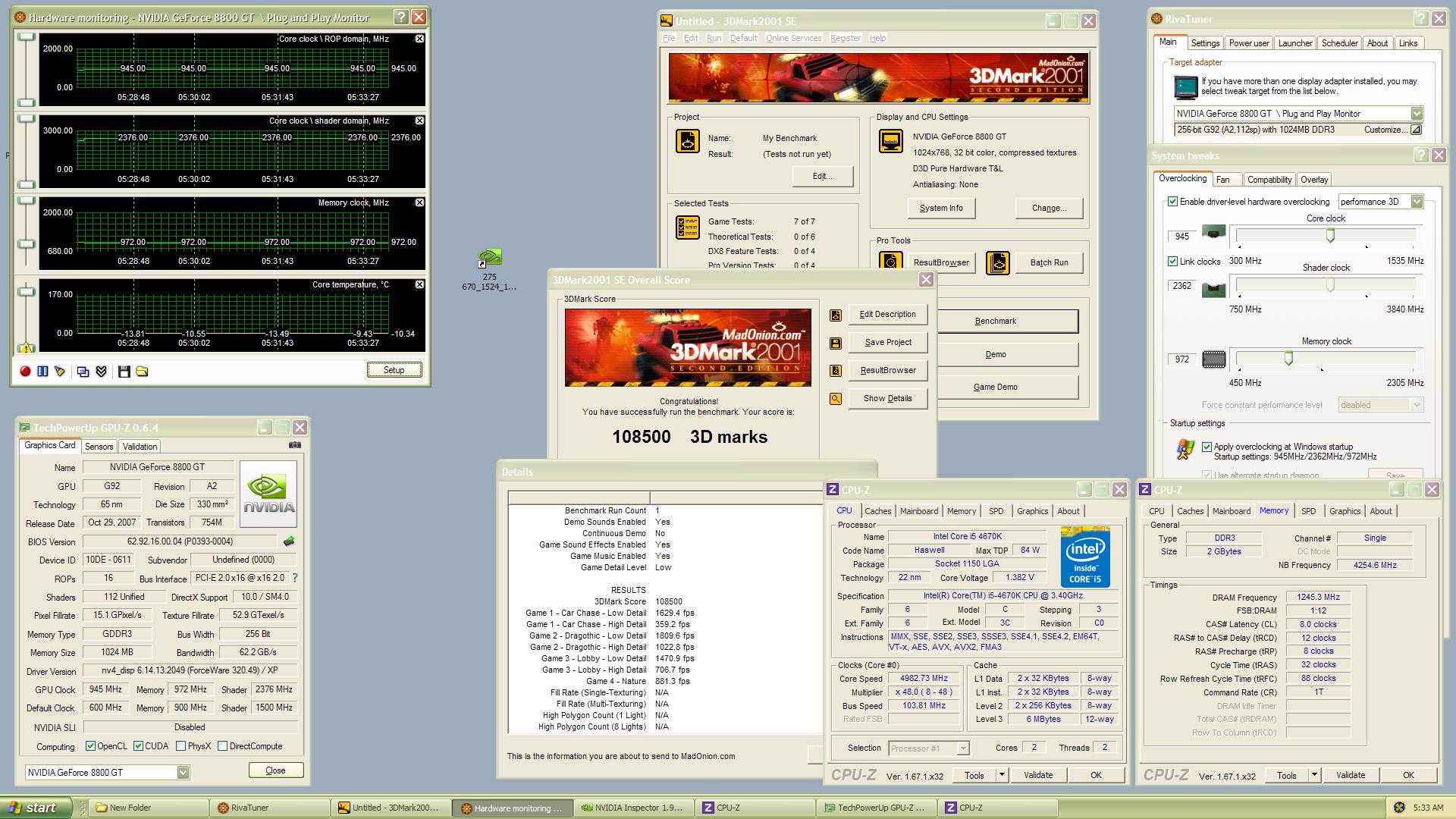Click the Batch Run icon in Pro Tools
Screen dimensions: 1456x819
tap(998, 262)
